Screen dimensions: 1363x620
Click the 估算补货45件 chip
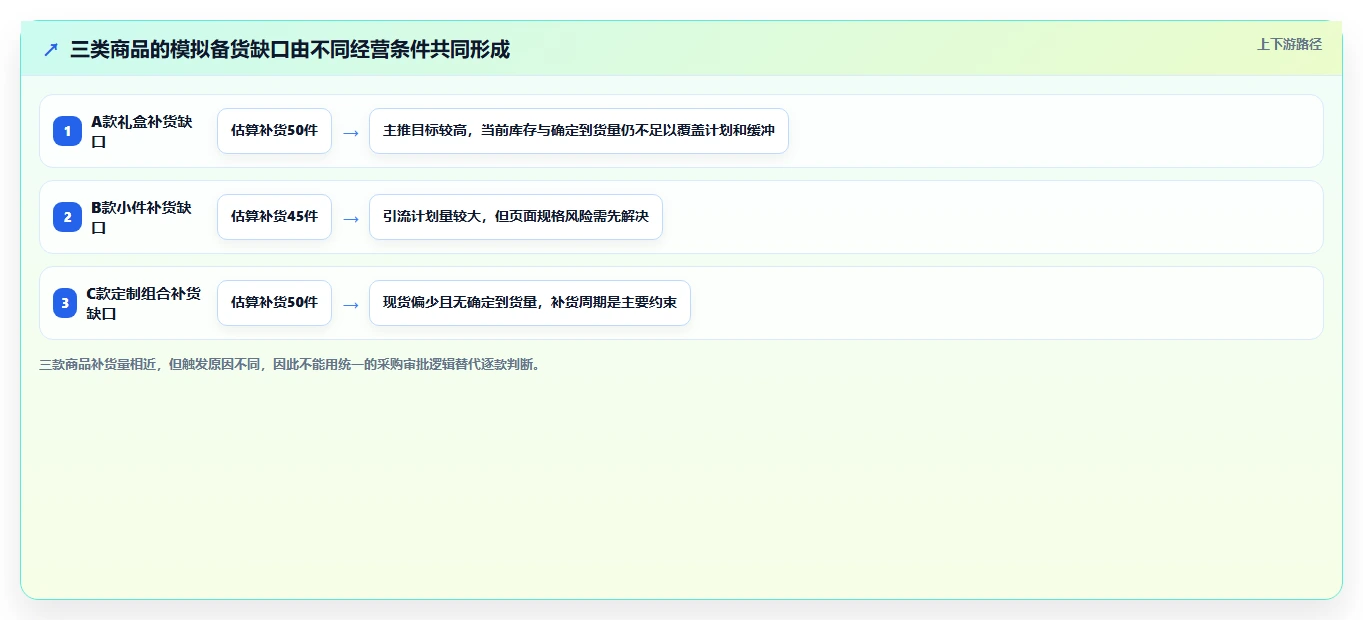[x=274, y=217]
